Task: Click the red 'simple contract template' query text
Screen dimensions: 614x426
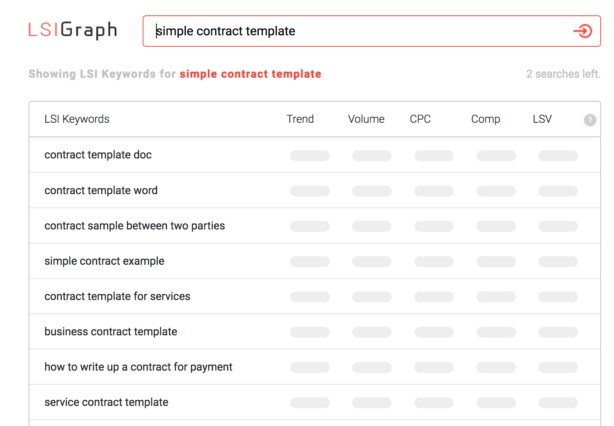Action: point(250,74)
